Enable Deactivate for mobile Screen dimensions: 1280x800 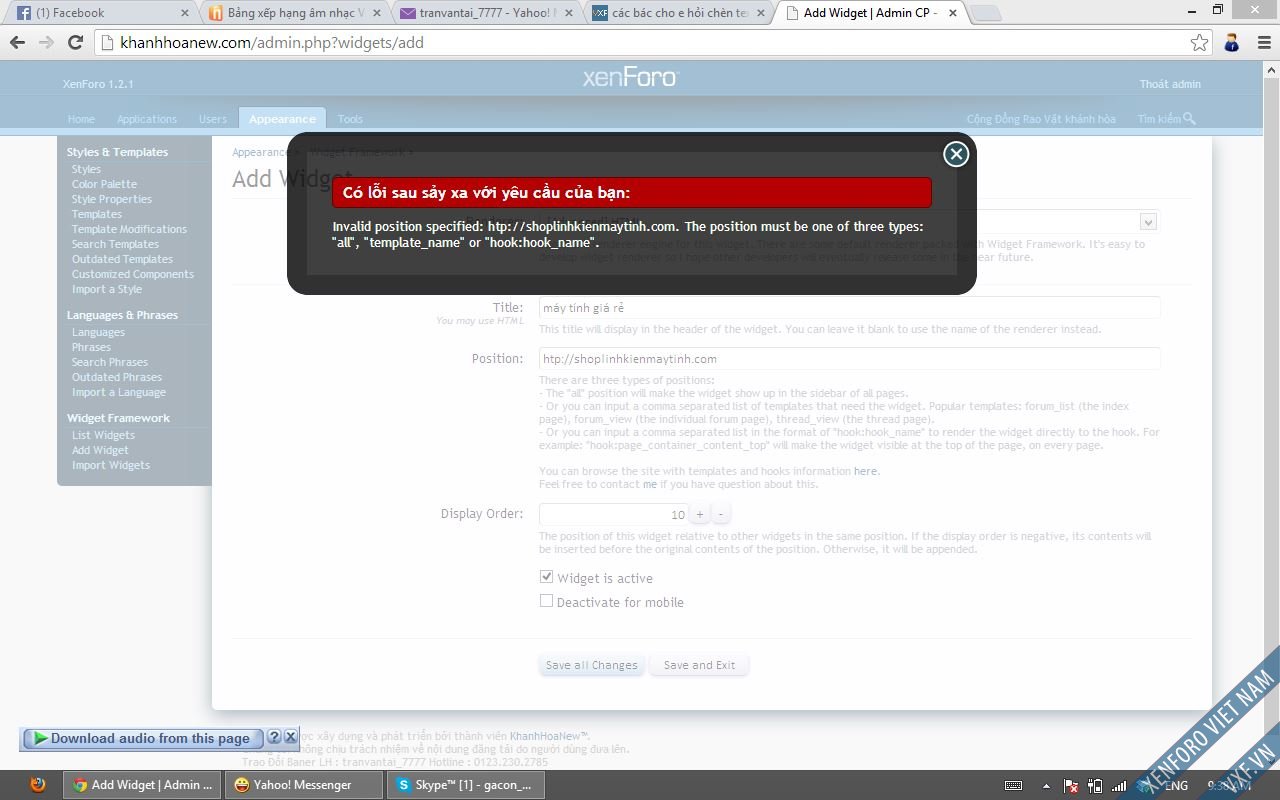tap(546, 601)
